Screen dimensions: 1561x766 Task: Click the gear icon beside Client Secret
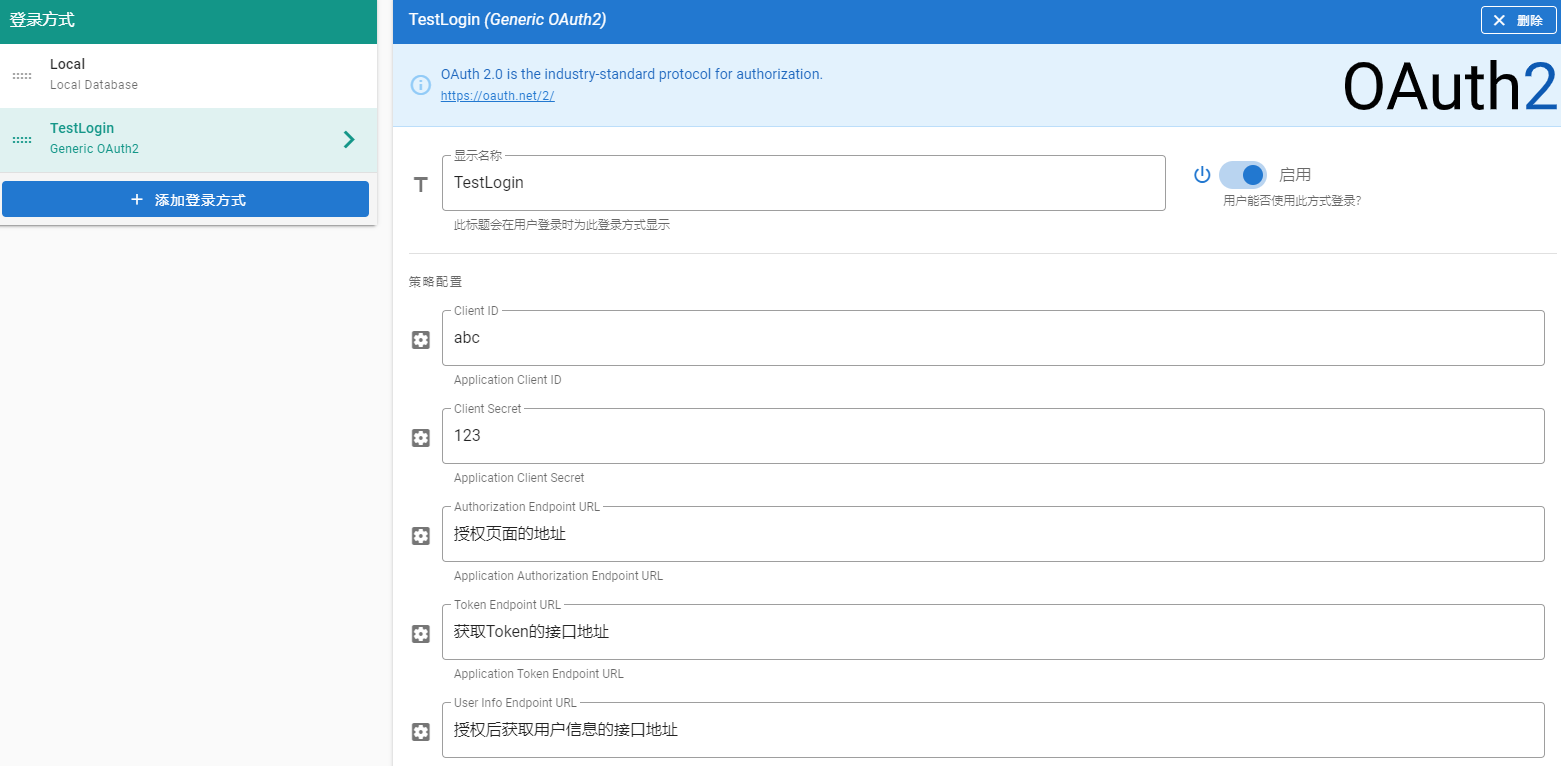tap(421, 438)
